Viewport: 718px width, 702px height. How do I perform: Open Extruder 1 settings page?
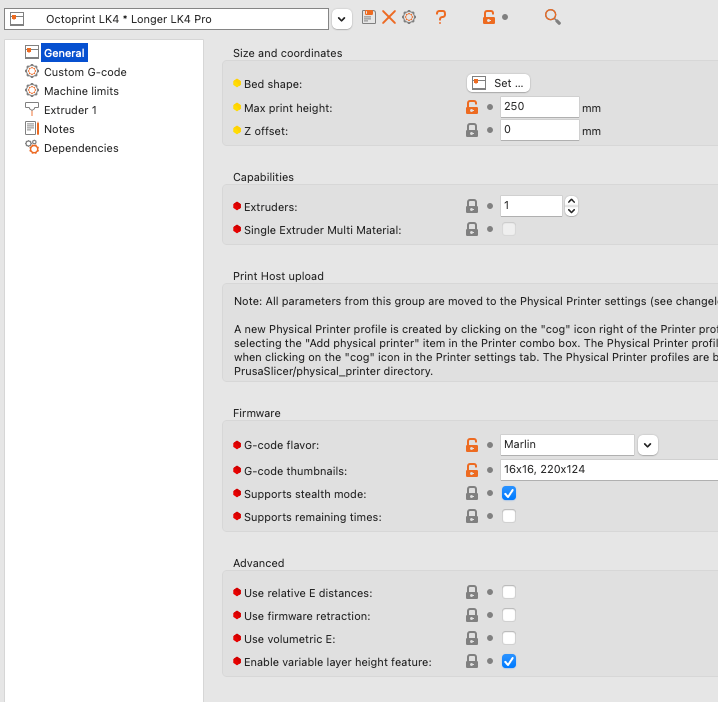click(x=70, y=110)
